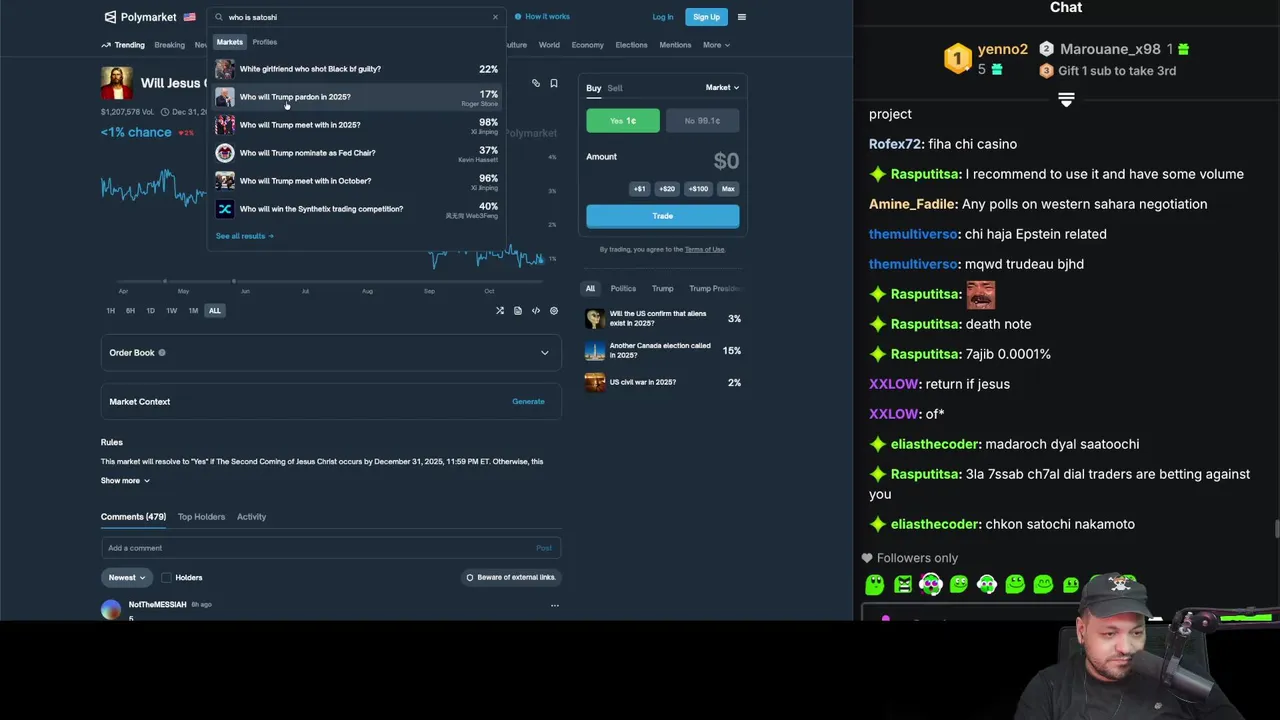The width and height of the screenshot is (1280, 720).
Task: Open the Comments (479) tab
Action: pyautogui.click(x=133, y=517)
